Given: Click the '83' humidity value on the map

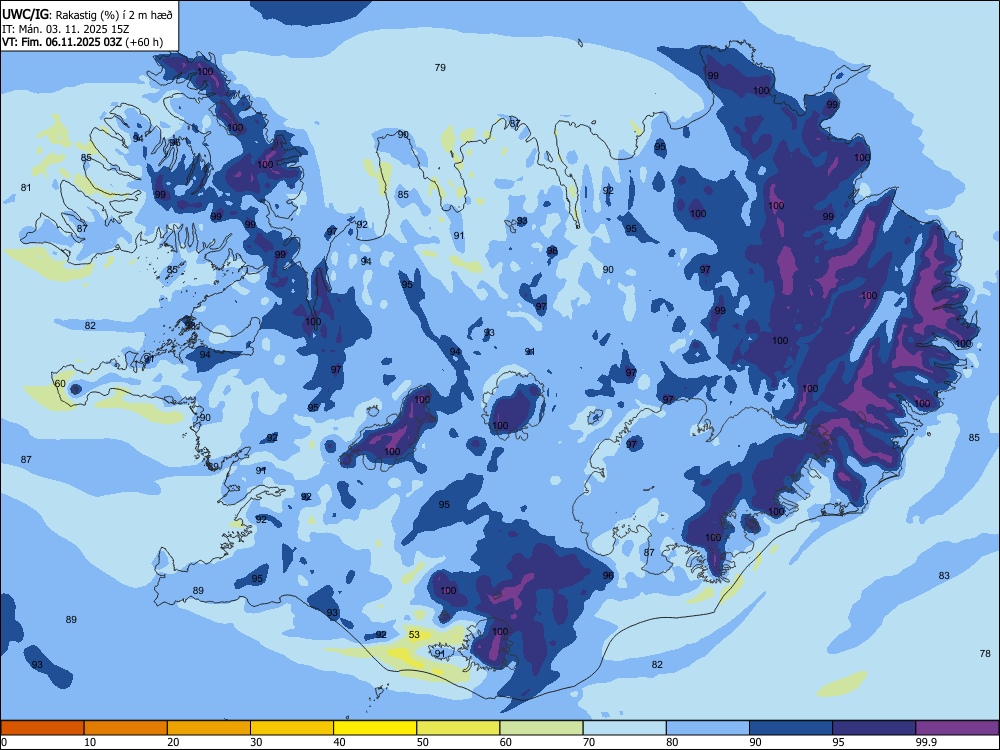Looking at the screenshot, I should pos(944,575).
